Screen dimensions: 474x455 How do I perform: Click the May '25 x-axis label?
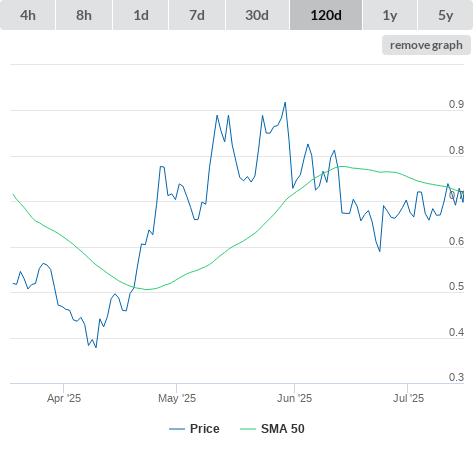tap(177, 398)
